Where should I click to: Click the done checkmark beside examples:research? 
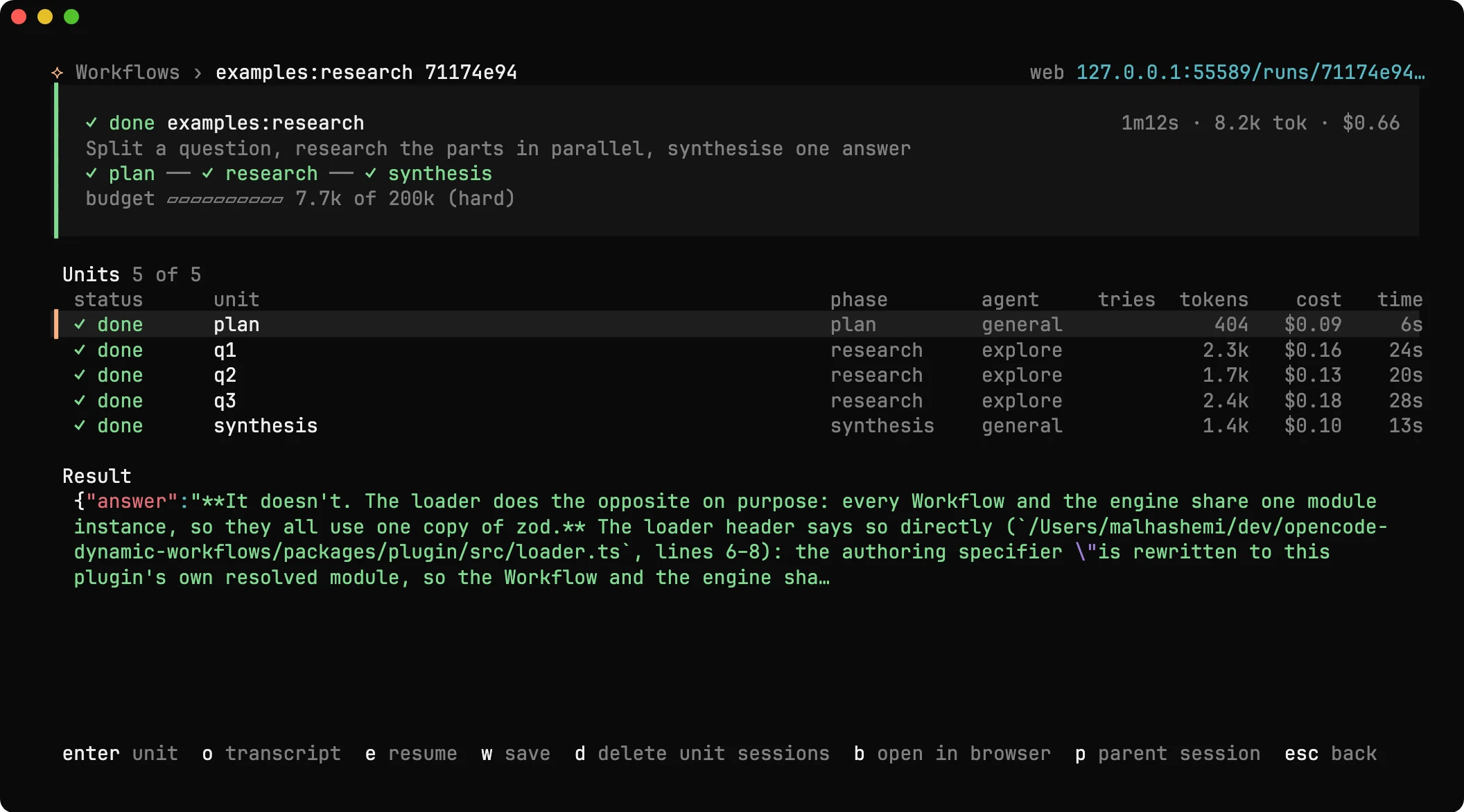91,123
